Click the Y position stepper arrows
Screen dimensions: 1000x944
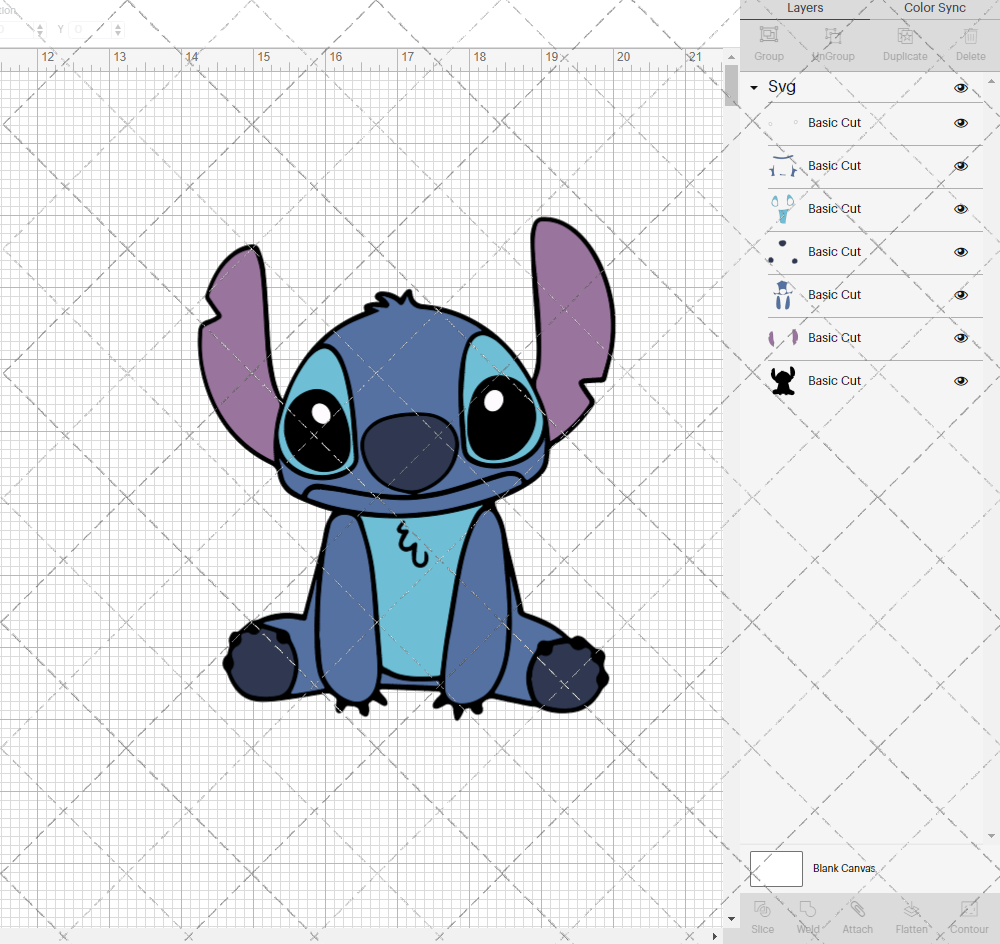pyautogui.click(x=118, y=29)
